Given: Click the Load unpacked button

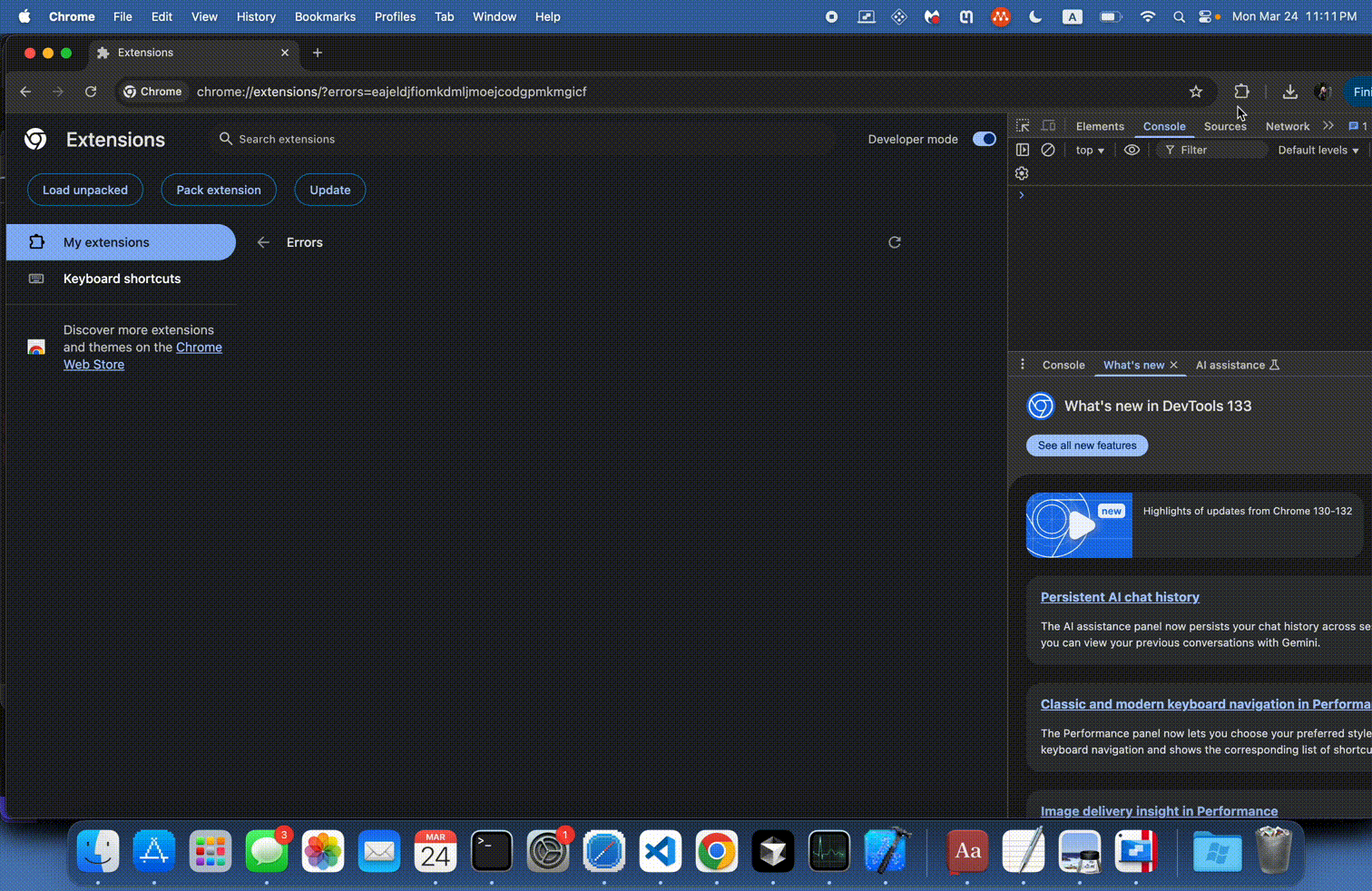Looking at the screenshot, I should click(x=85, y=190).
